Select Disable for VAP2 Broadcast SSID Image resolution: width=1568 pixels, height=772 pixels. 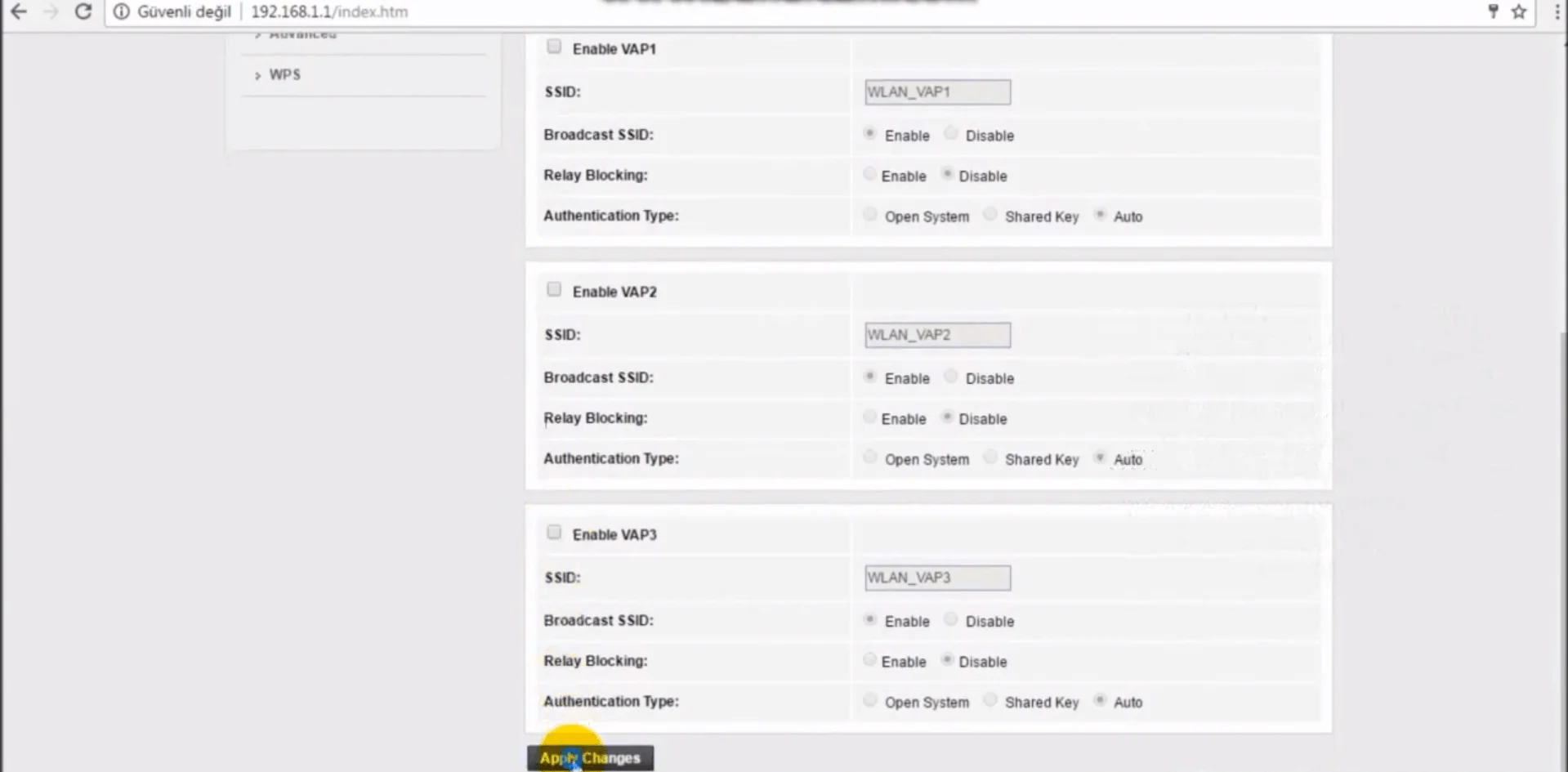951,376
